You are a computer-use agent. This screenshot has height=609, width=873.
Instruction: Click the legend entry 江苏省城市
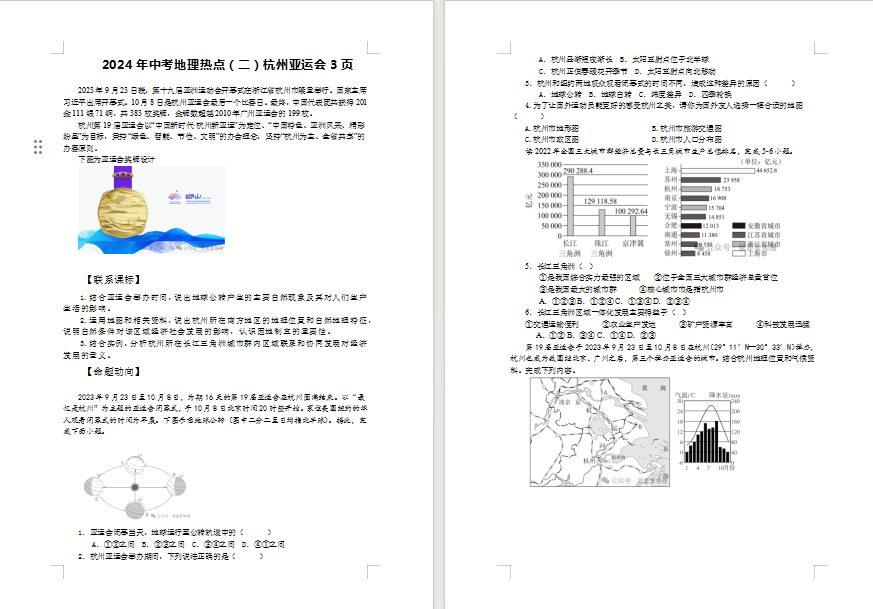tap(757, 235)
